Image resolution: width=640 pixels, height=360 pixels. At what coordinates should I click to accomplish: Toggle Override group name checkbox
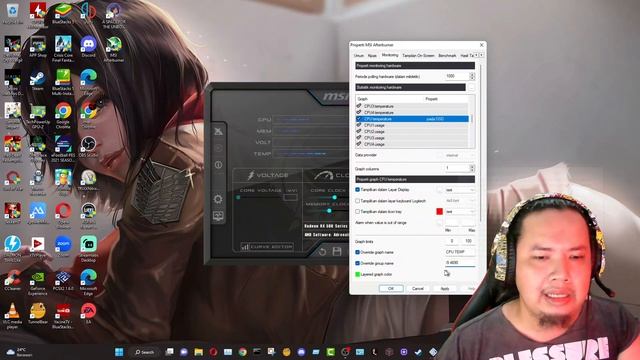[358, 263]
